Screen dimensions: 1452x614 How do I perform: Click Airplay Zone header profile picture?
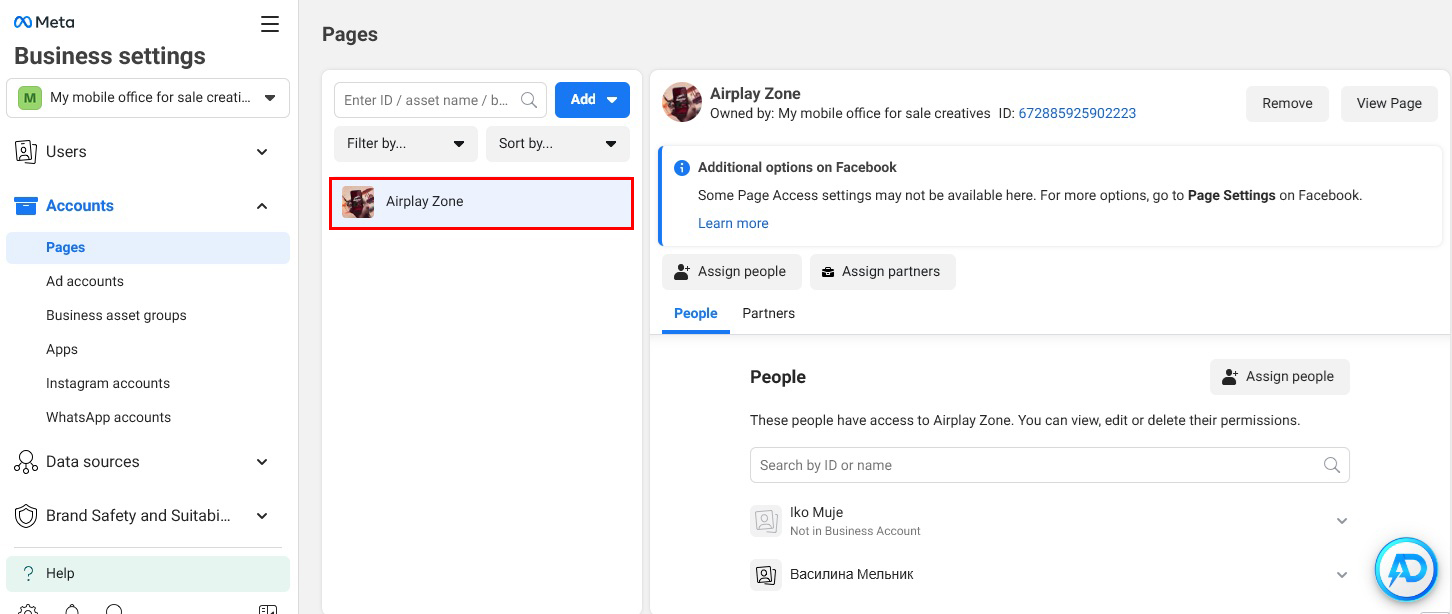[682, 103]
